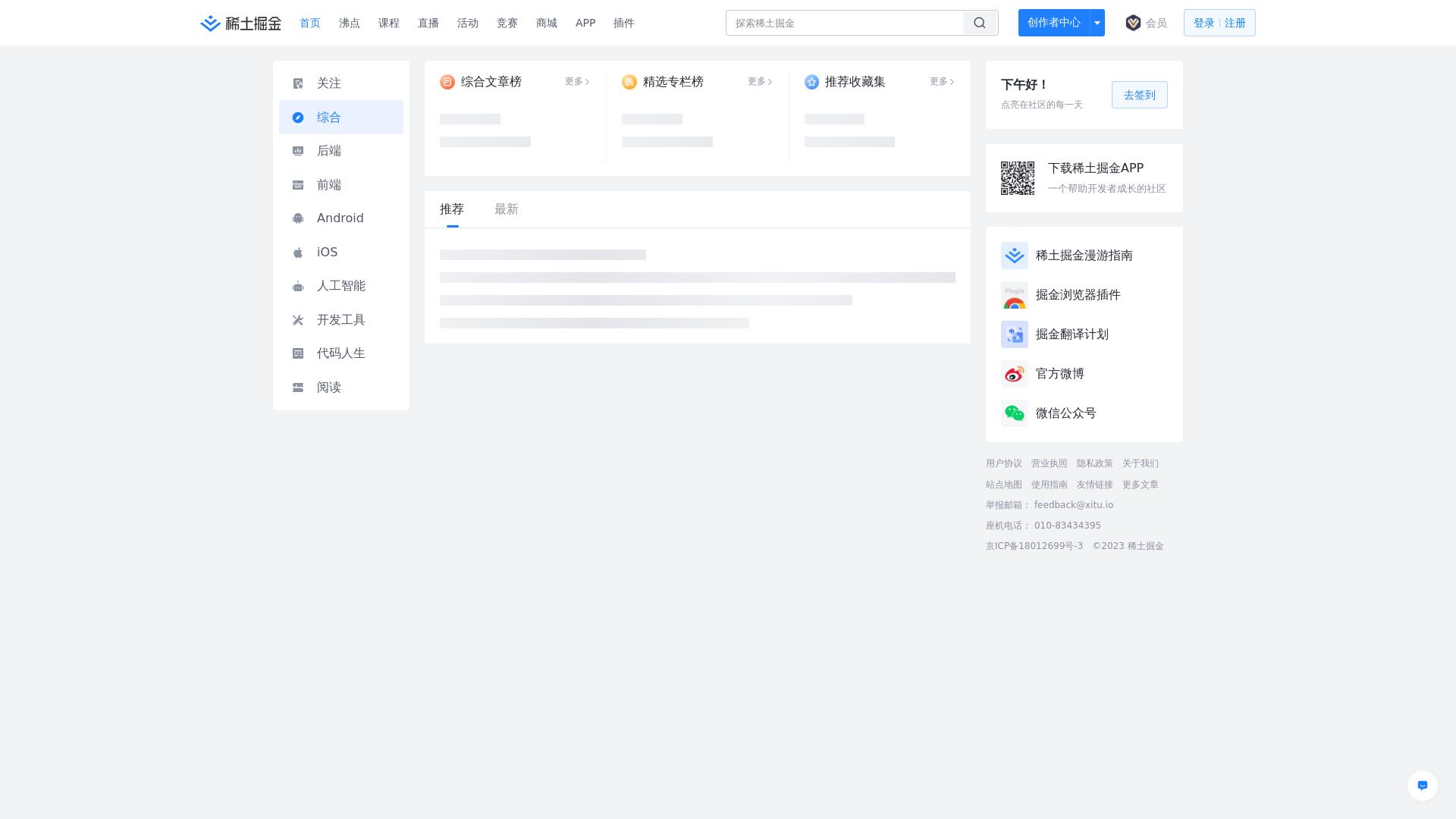Click the 站点地图 footer link
Image resolution: width=1456 pixels, height=819 pixels.
click(x=1004, y=485)
